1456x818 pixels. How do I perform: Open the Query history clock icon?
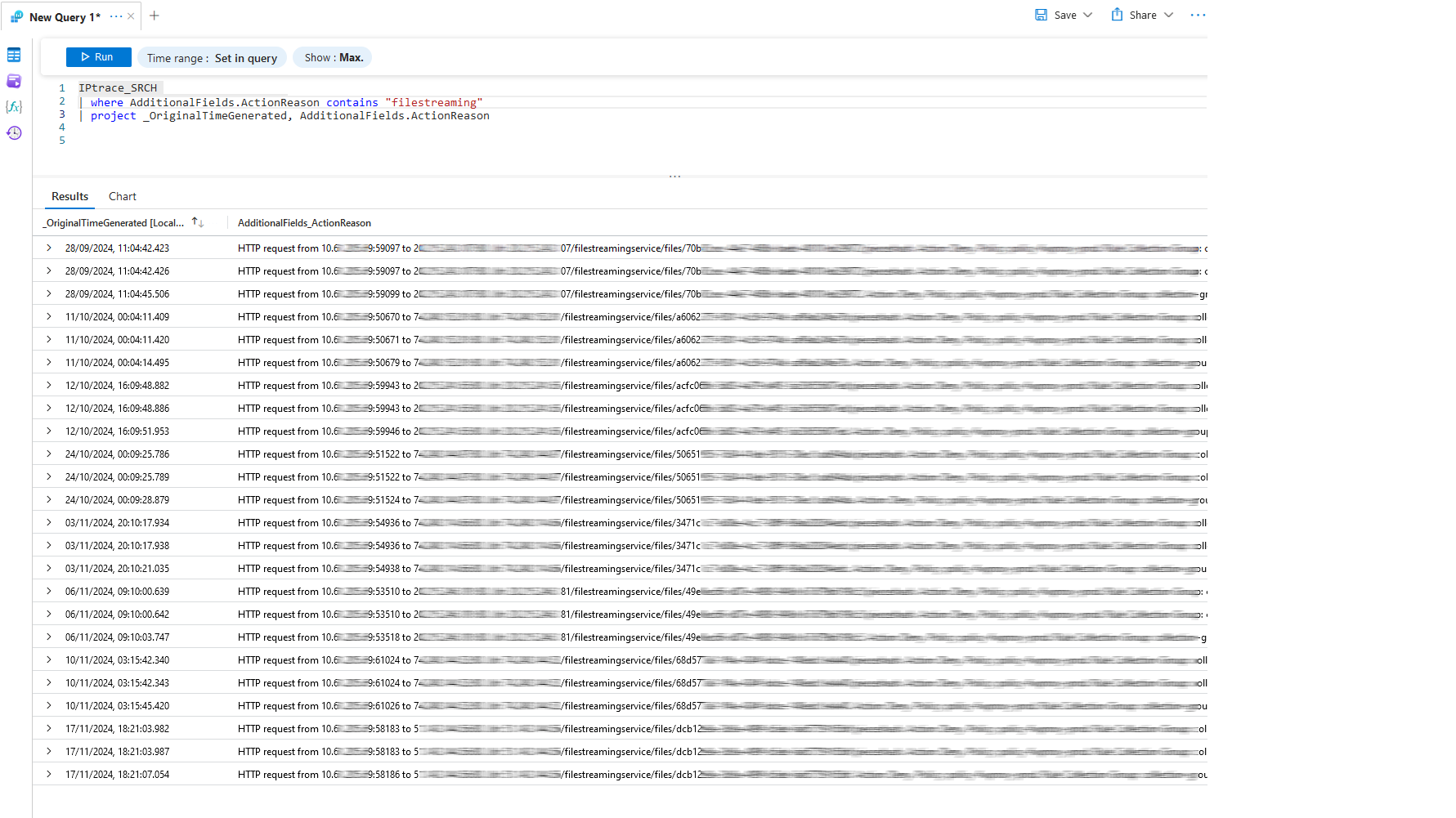pos(14,133)
